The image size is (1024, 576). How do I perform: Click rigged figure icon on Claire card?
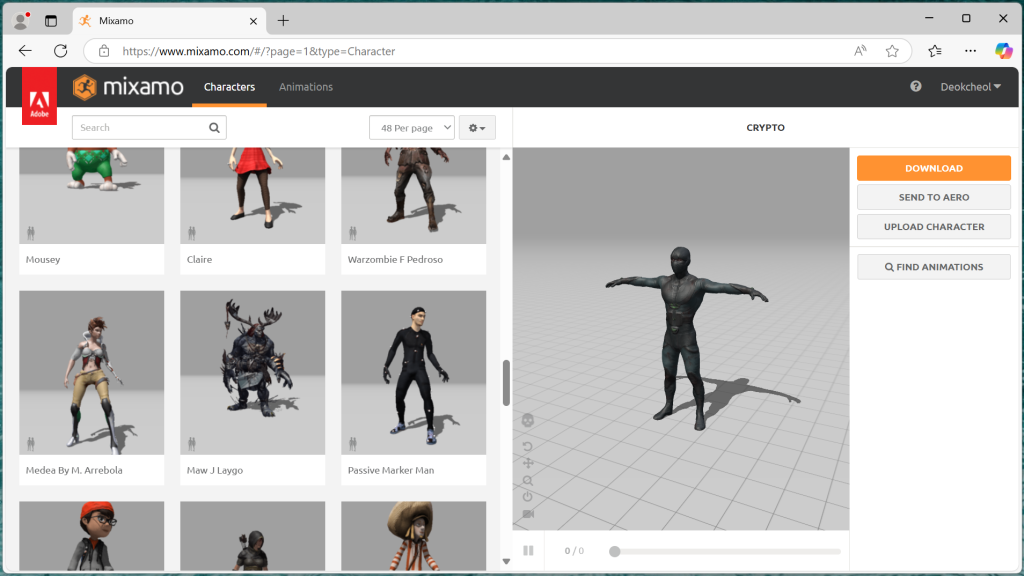(x=192, y=232)
